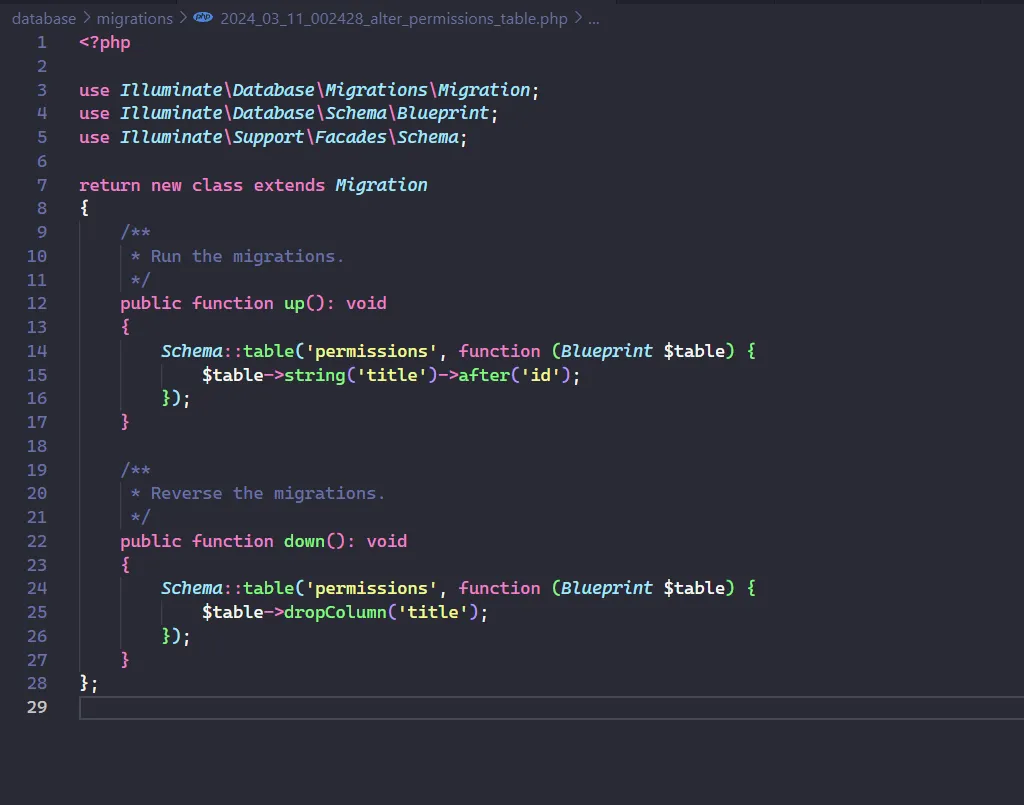
Task: Click the PHP file icon in breadcrumb
Action: pos(203,18)
